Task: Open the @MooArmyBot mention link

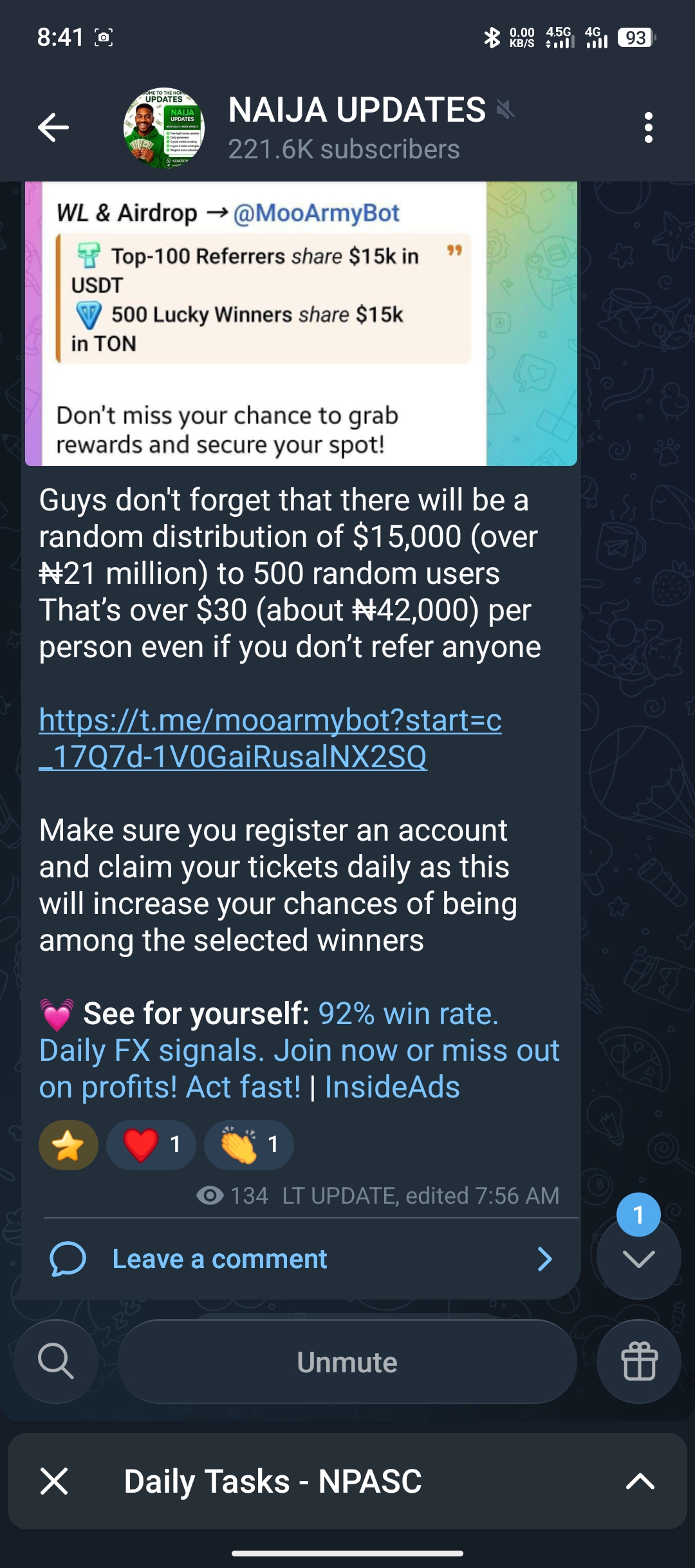Action: point(316,213)
